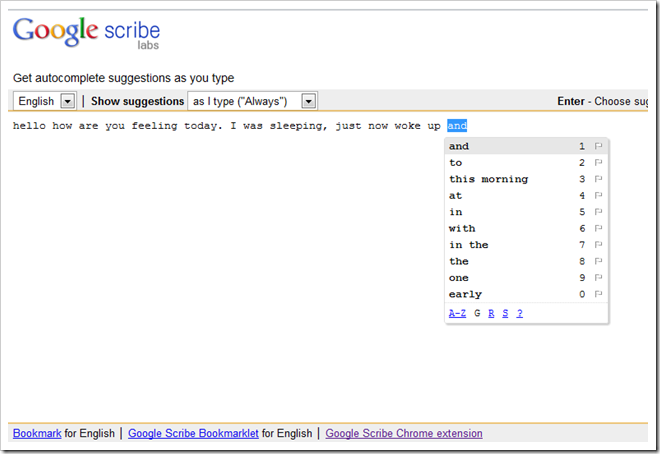Flag the 'with' suggestion
Viewport: 660px width, 454px height.
(598, 228)
